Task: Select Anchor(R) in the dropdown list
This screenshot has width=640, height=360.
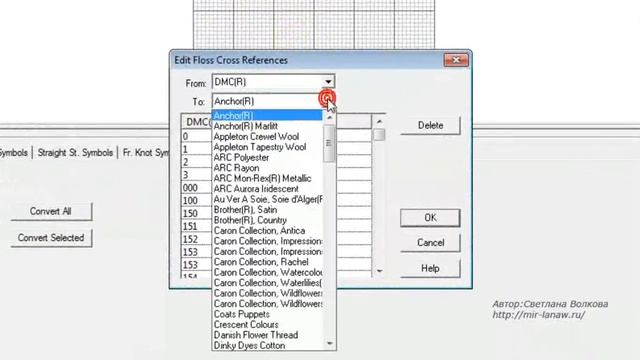Action: click(267, 116)
